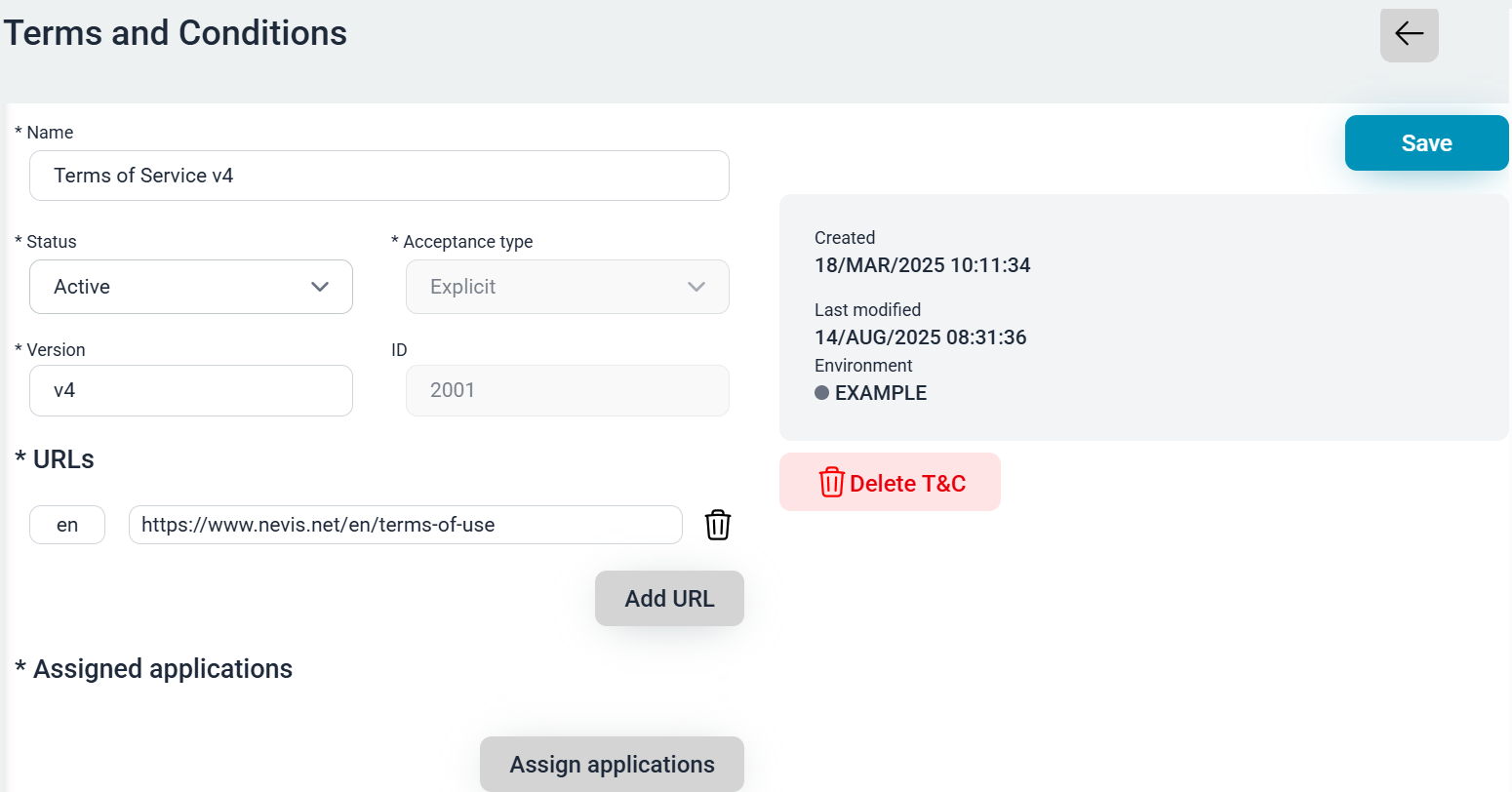Click the Status dropdown chevron
The height and width of the screenshot is (792, 1512).
point(320,287)
